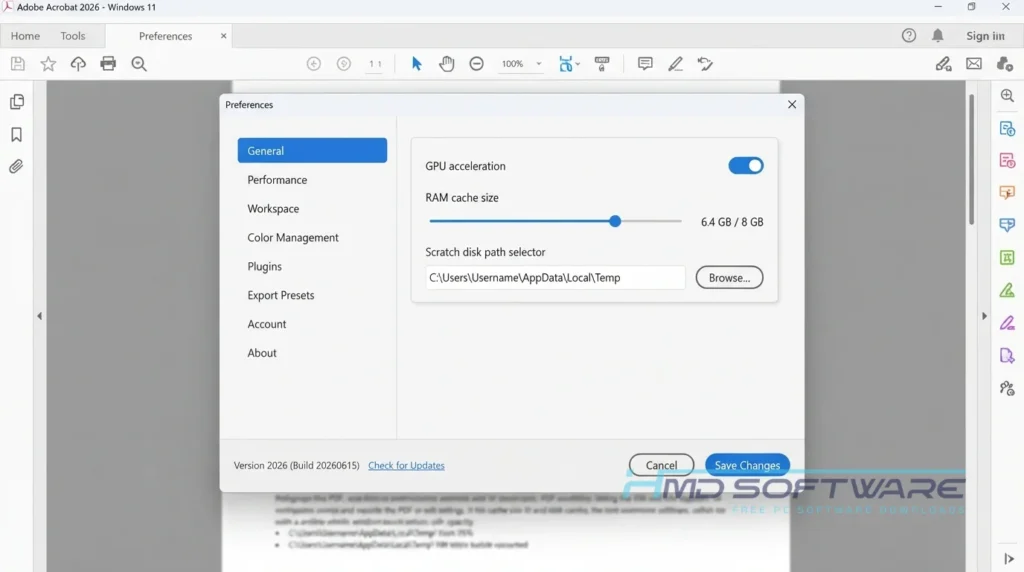Screen dimensions: 1024x572
Task: Open About preferences category
Action: click(262, 353)
